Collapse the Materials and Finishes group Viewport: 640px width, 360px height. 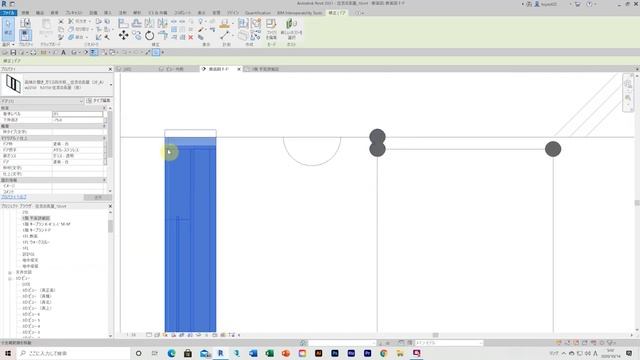pos(104,138)
